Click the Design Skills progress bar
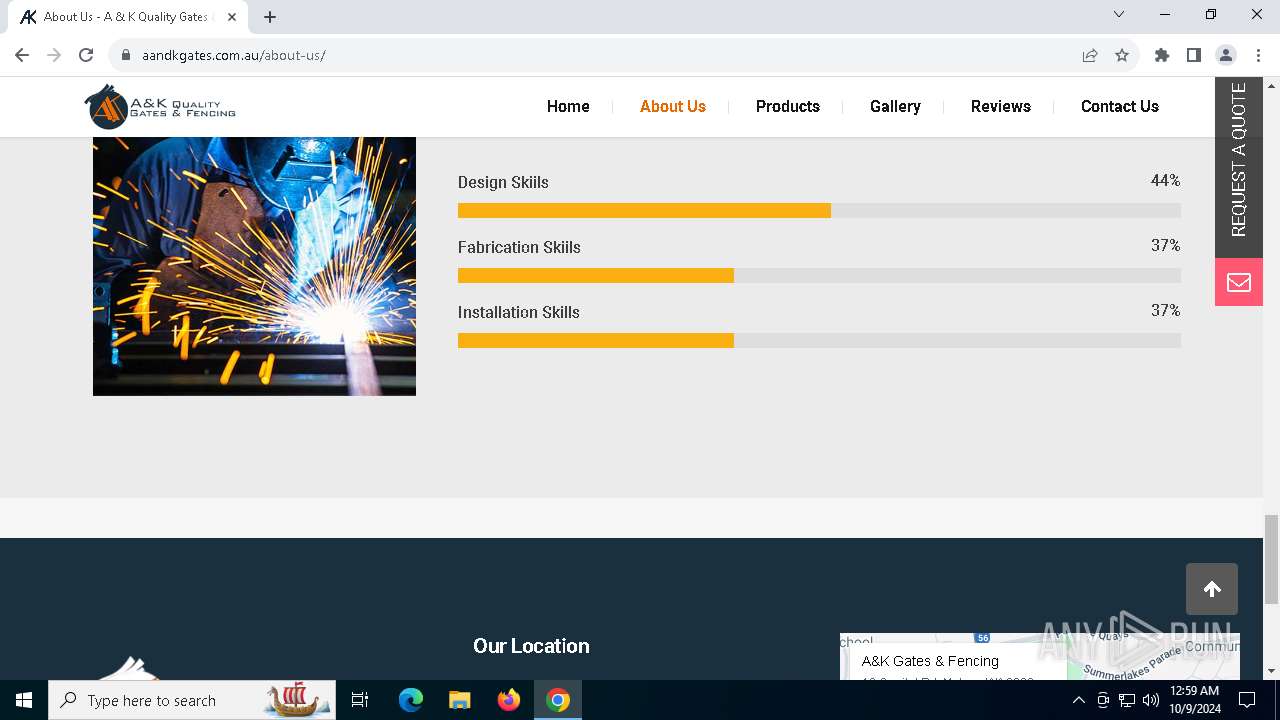This screenshot has height=720, width=1280. coord(819,210)
